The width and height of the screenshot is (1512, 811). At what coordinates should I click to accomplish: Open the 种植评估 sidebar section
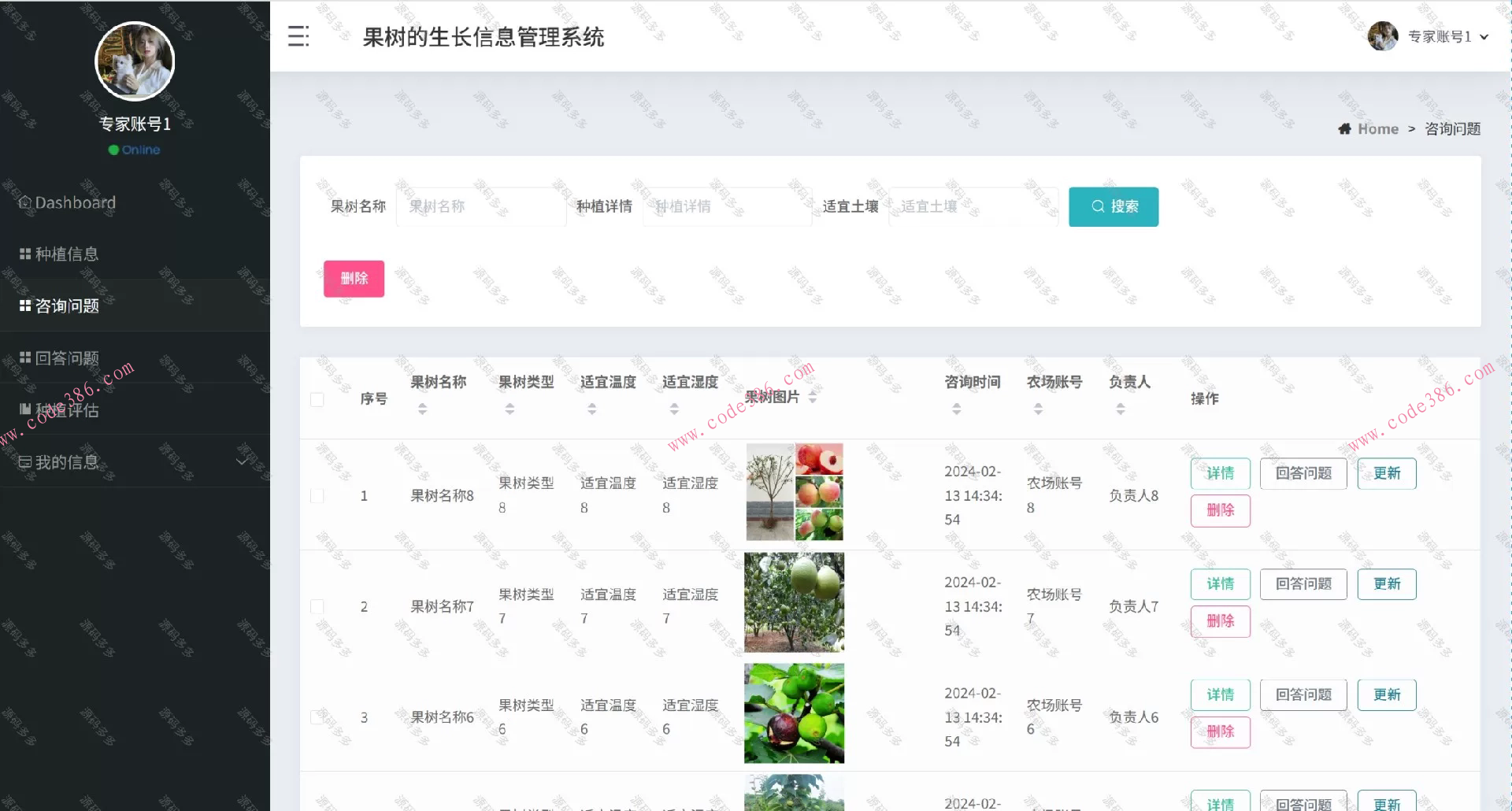(x=65, y=409)
